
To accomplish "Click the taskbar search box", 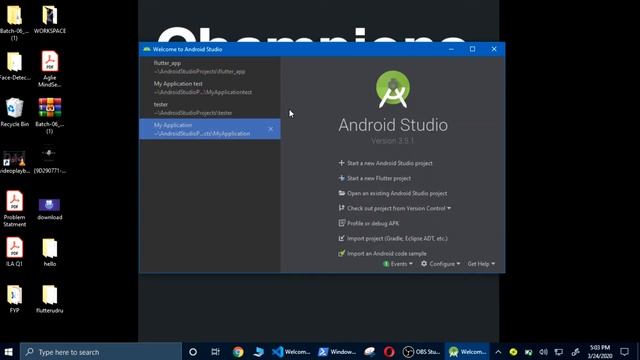I will (101, 351).
